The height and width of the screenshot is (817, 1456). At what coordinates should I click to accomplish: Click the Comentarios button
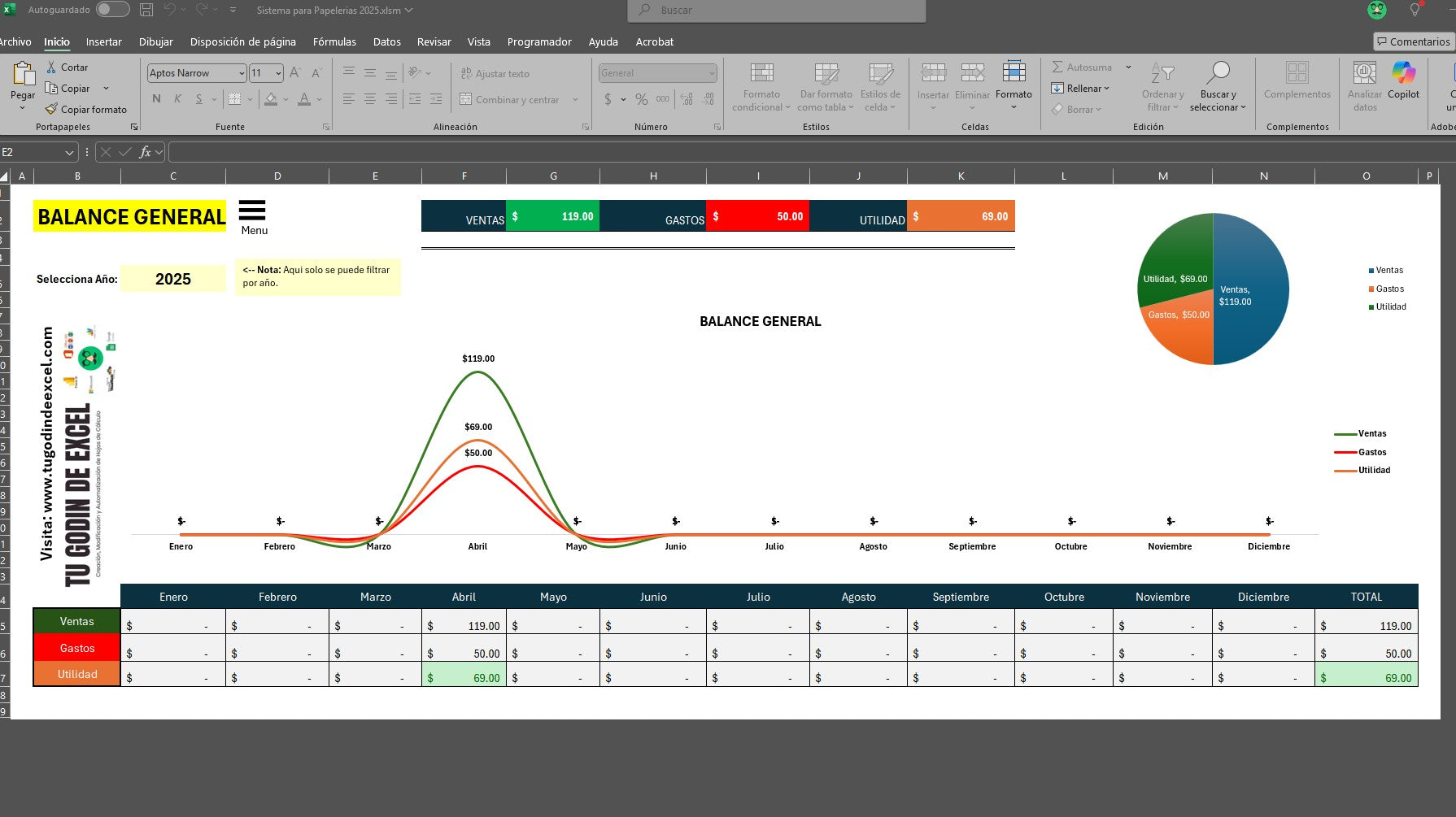[x=1414, y=41]
